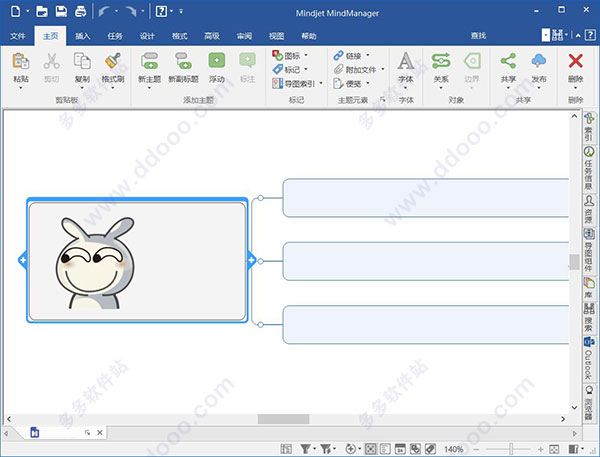This screenshot has width=600, height=457.
Task: Toggle outline view button in status bar
Action: point(385,449)
